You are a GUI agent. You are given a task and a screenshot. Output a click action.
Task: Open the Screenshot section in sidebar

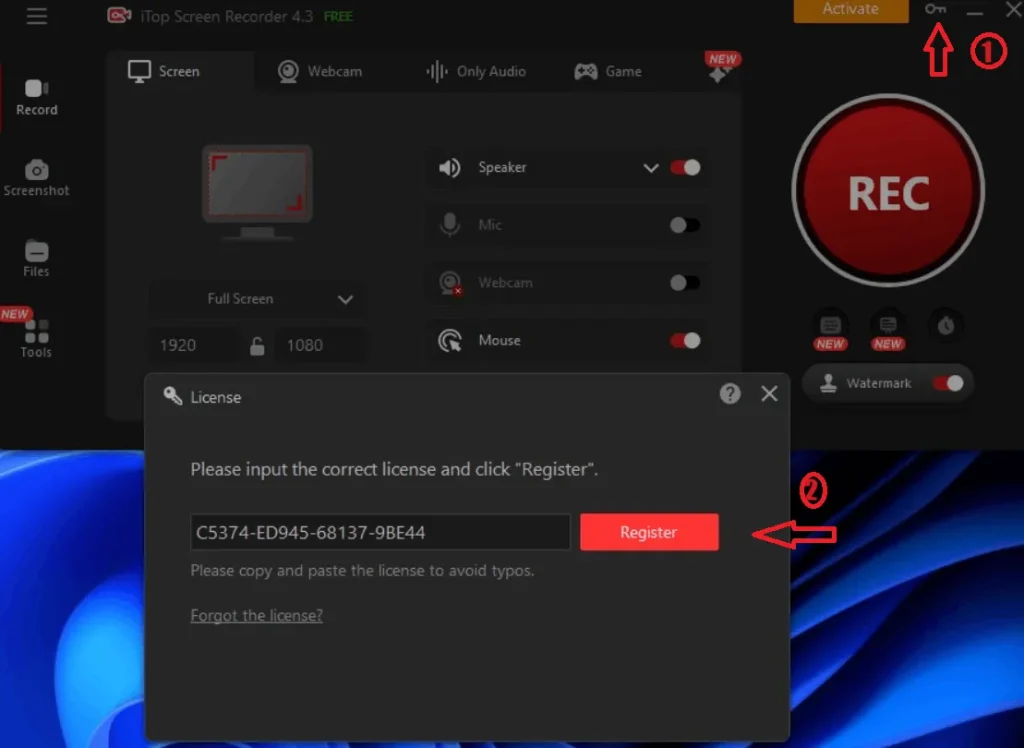click(37, 178)
